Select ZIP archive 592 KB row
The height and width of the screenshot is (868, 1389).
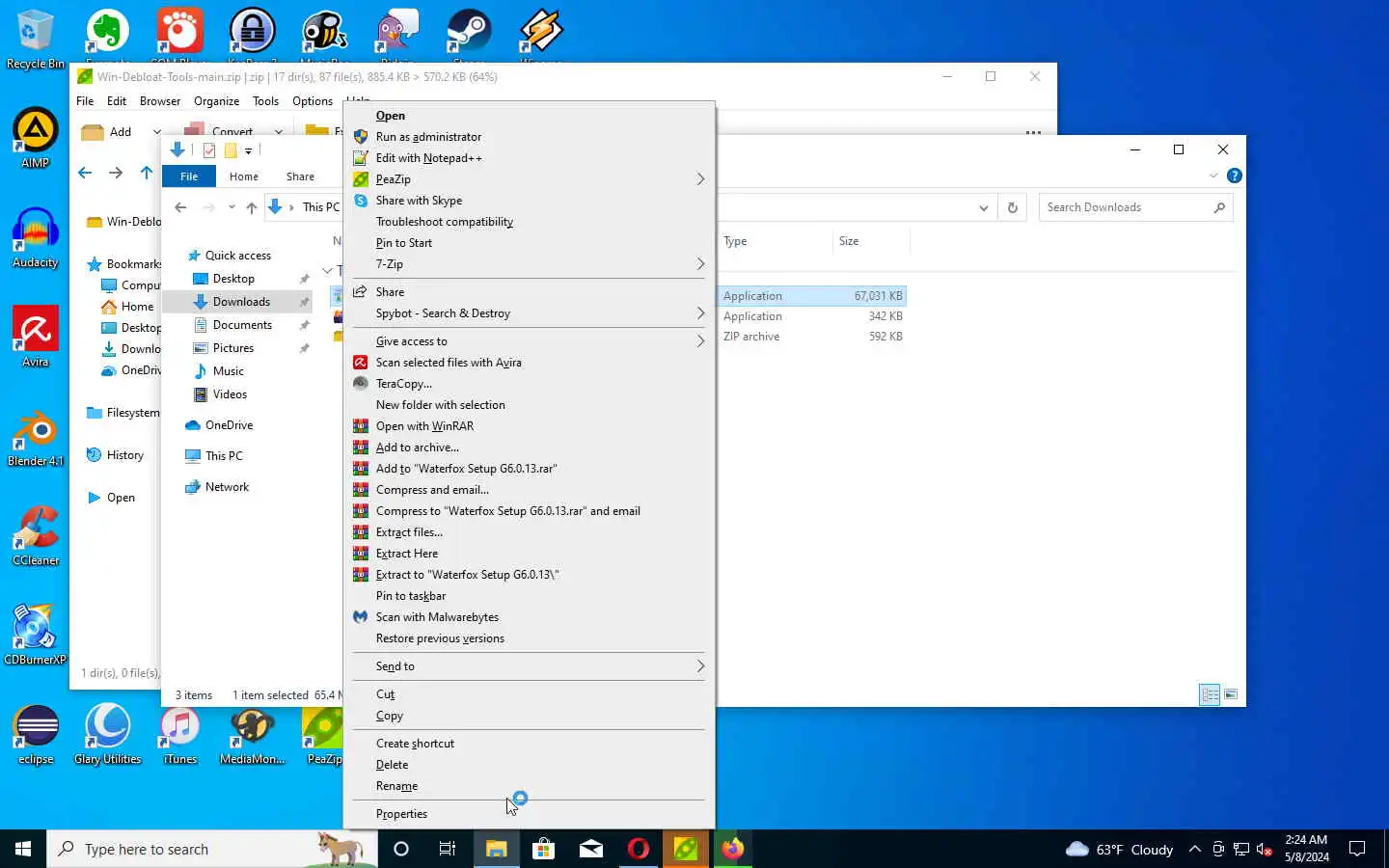[x=812, y=337]
